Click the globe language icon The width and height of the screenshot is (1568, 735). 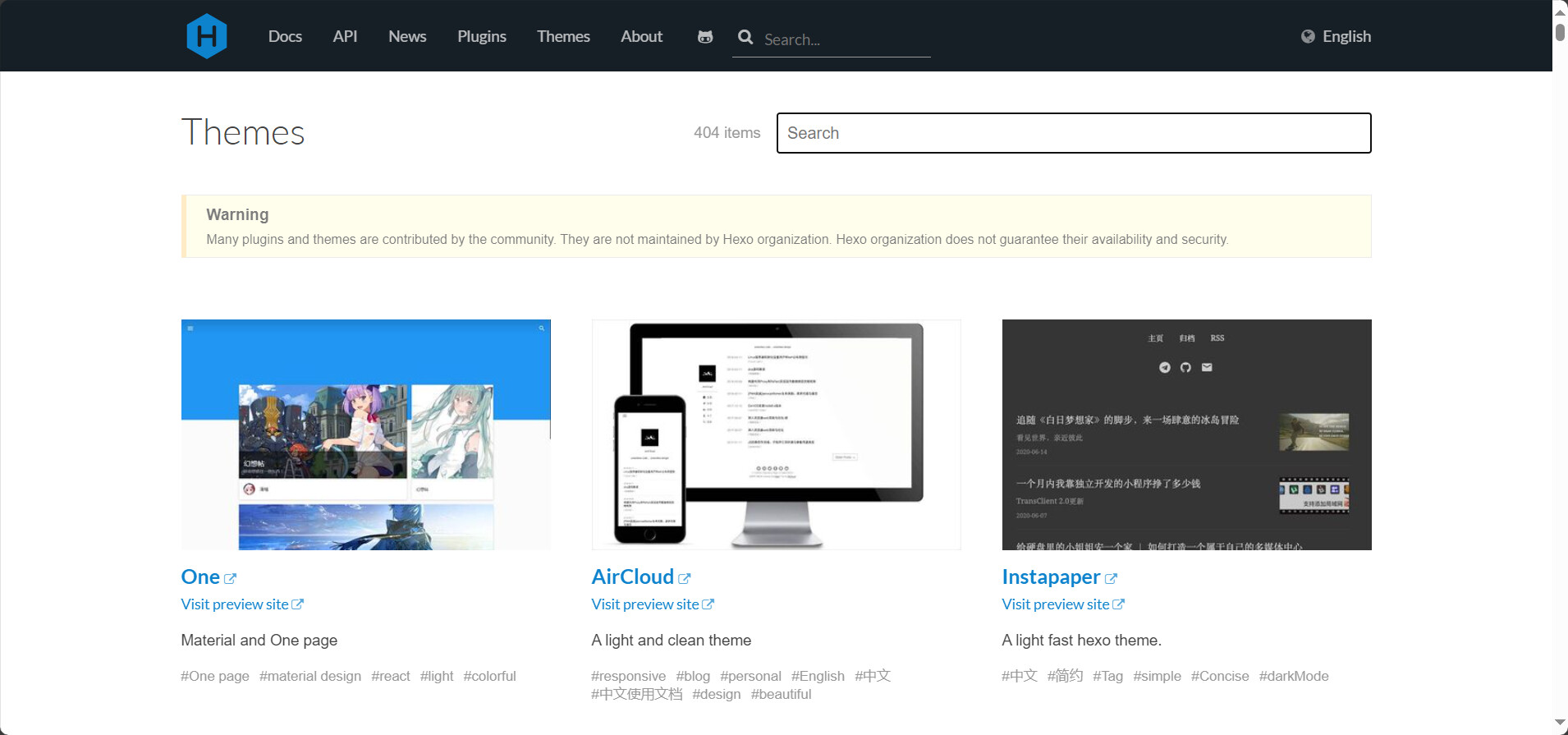pos(1308,36)
